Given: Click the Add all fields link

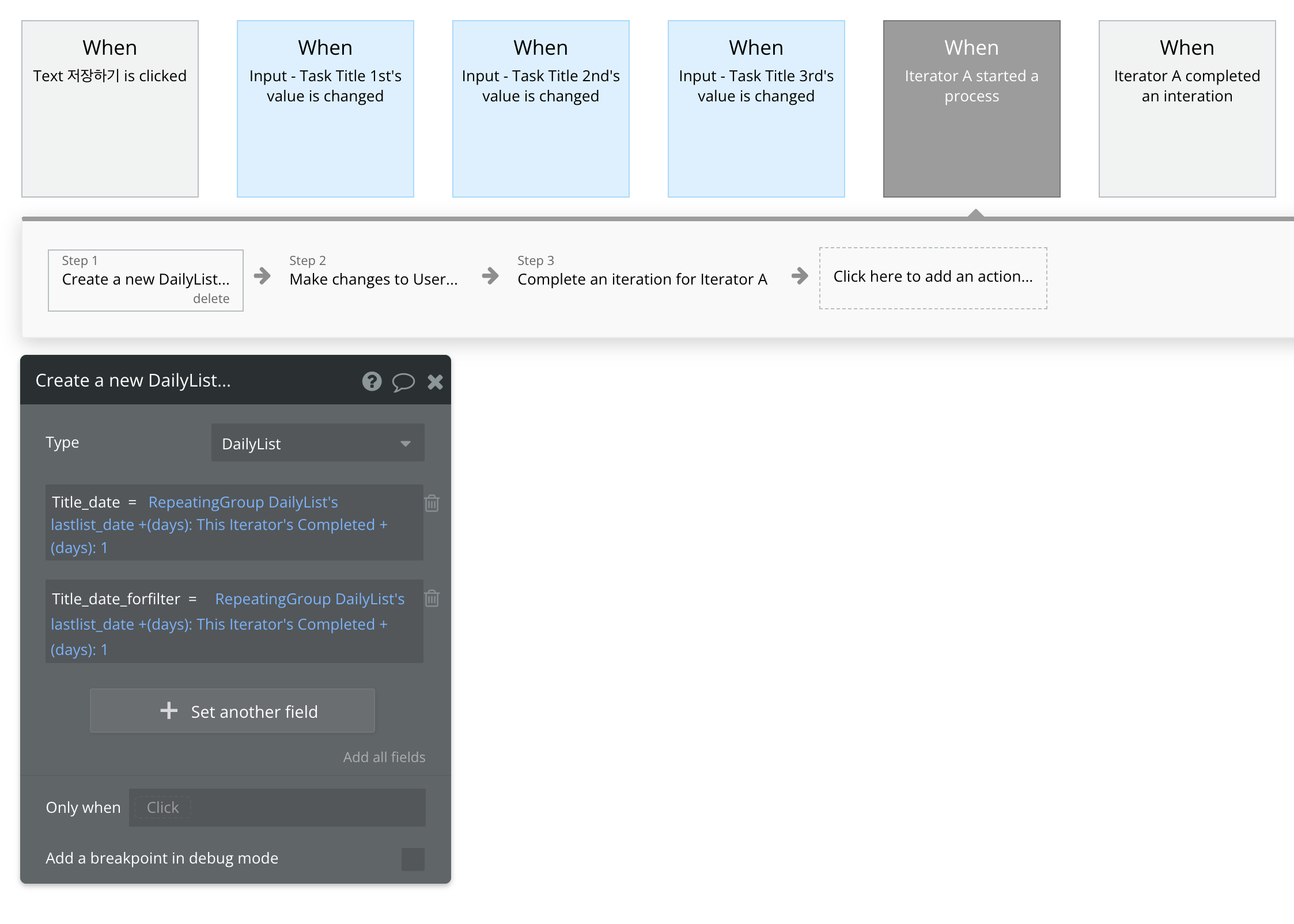Looking at the screenshot, I should click(384, 757).
